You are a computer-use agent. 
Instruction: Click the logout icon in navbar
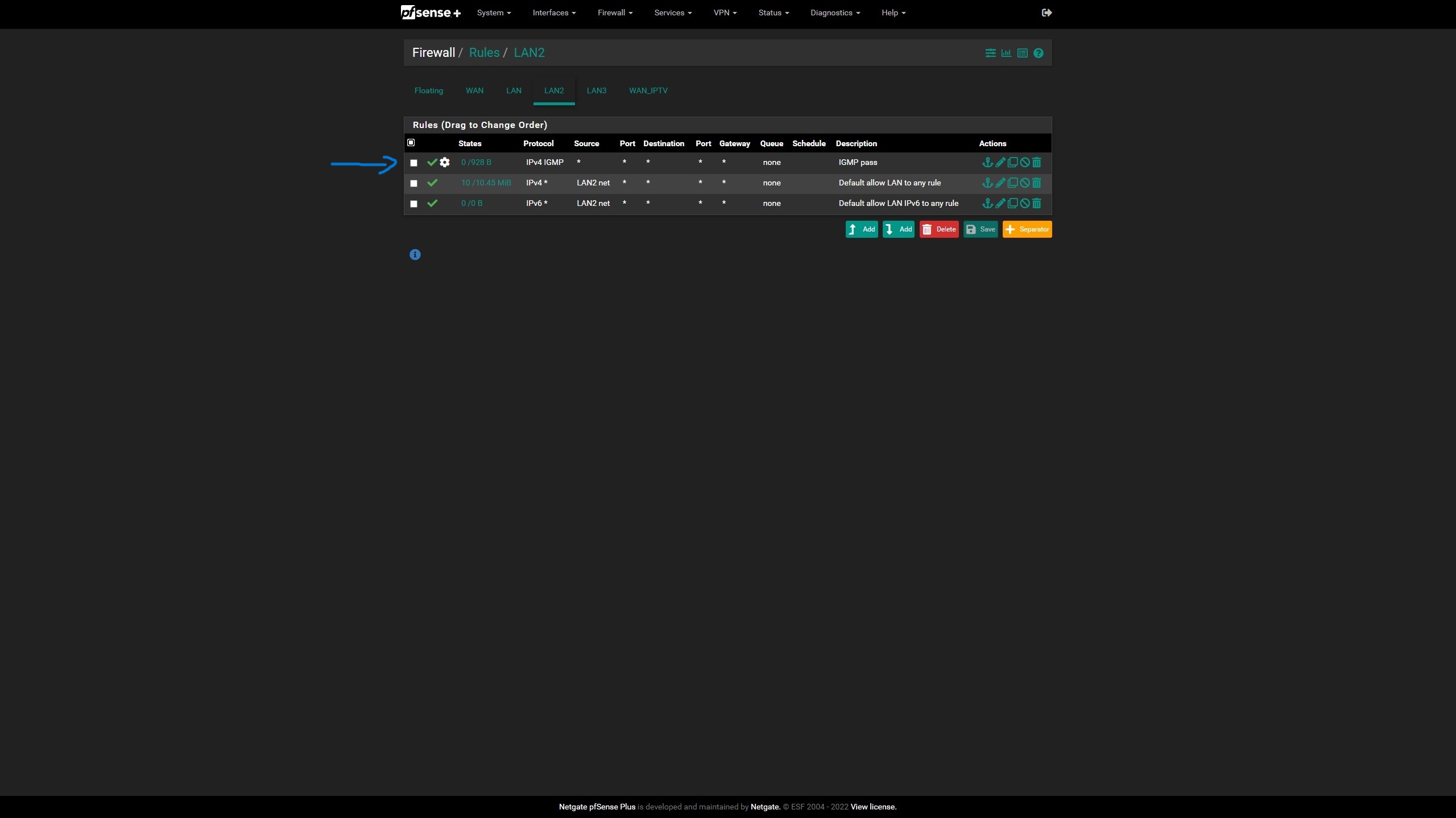pos(1046,13)
